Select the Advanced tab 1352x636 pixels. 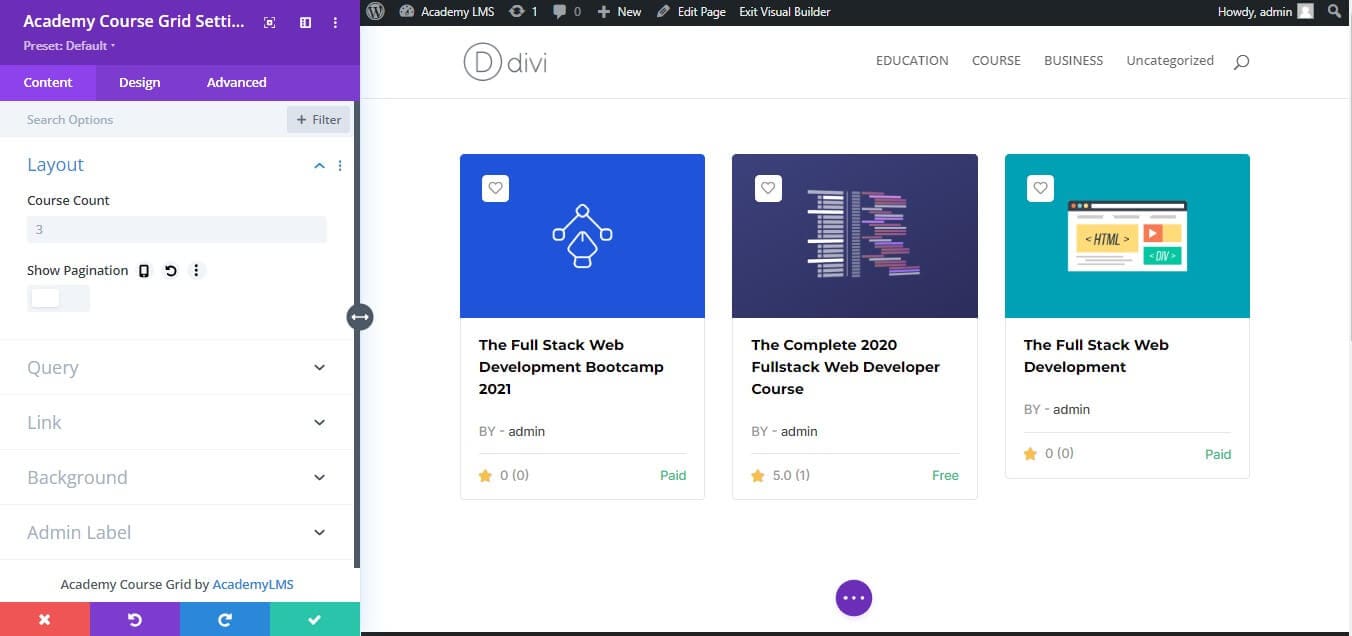coord(235,82)
